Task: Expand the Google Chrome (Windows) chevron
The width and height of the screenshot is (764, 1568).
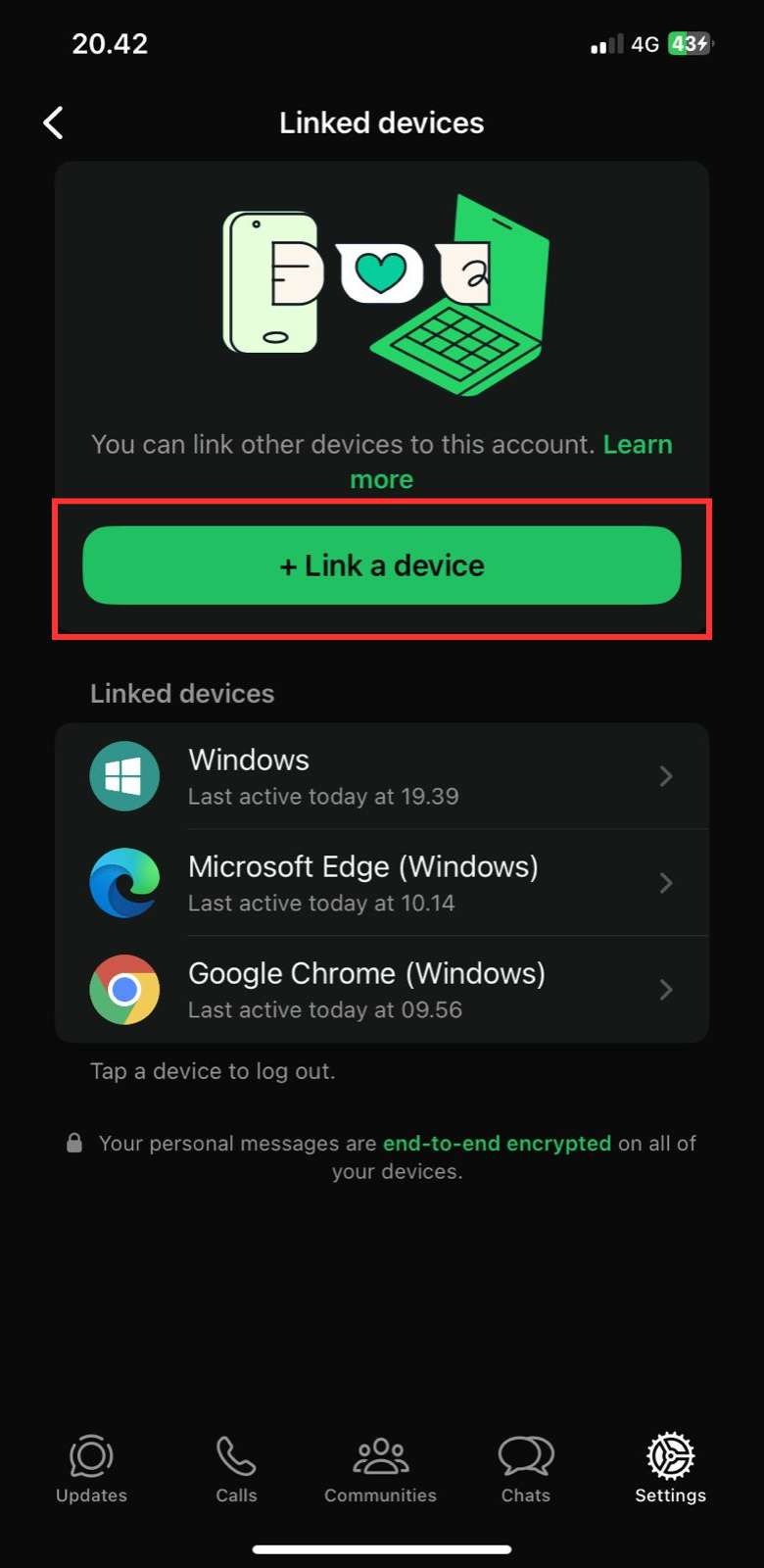Action: (x=666, y=990)
